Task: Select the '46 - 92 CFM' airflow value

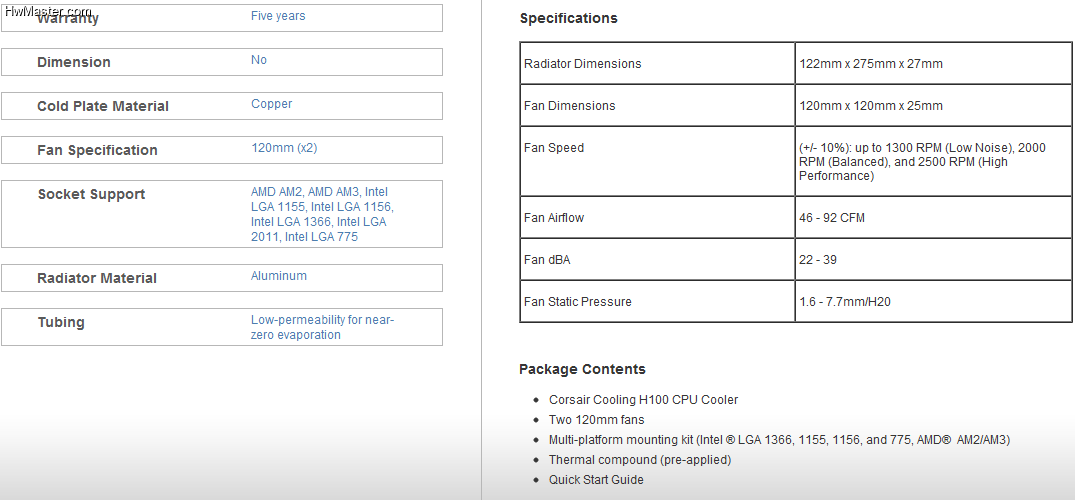Action: click(x=832, y=218)
